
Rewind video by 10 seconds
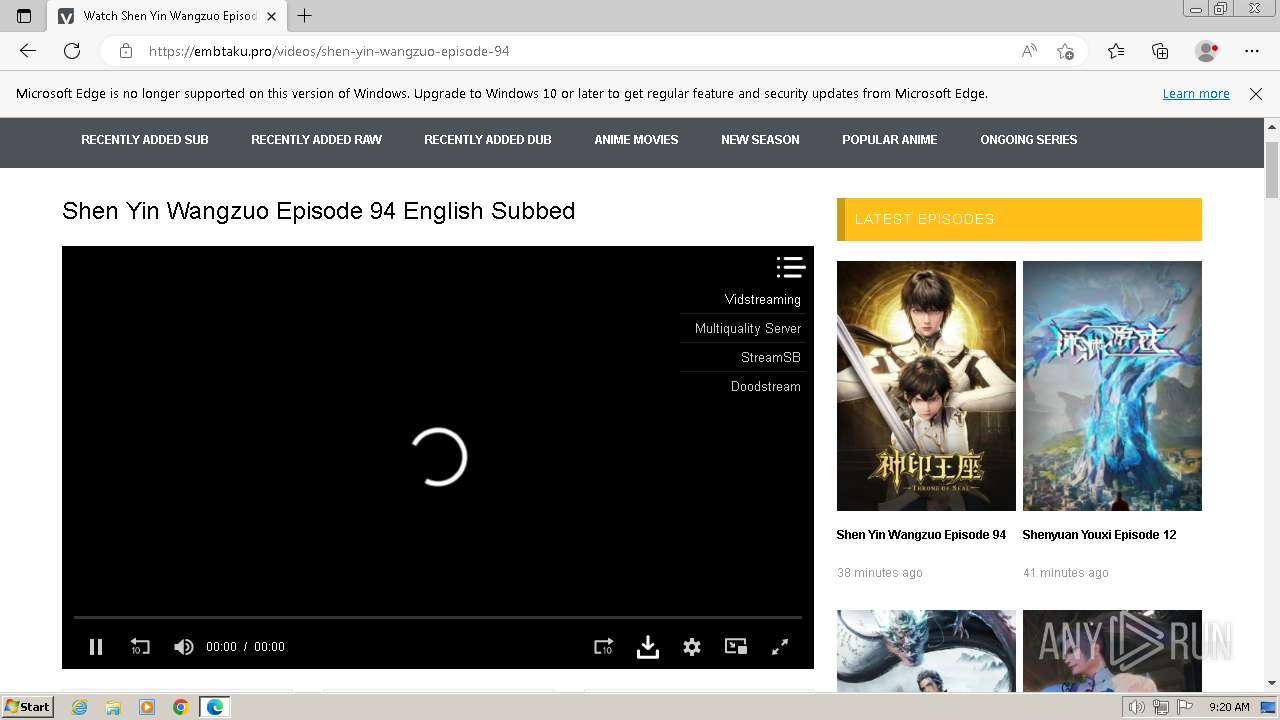140,647
